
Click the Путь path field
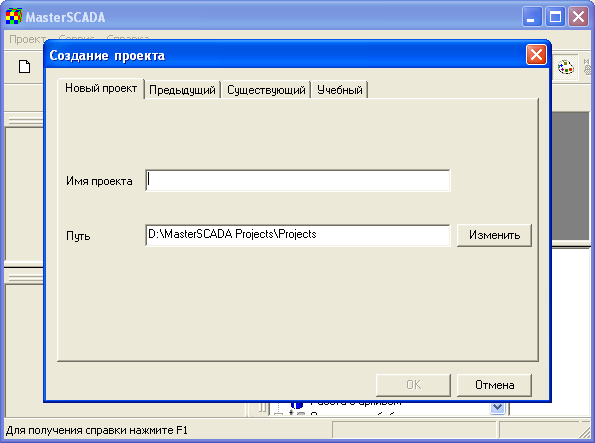point(298,235)
